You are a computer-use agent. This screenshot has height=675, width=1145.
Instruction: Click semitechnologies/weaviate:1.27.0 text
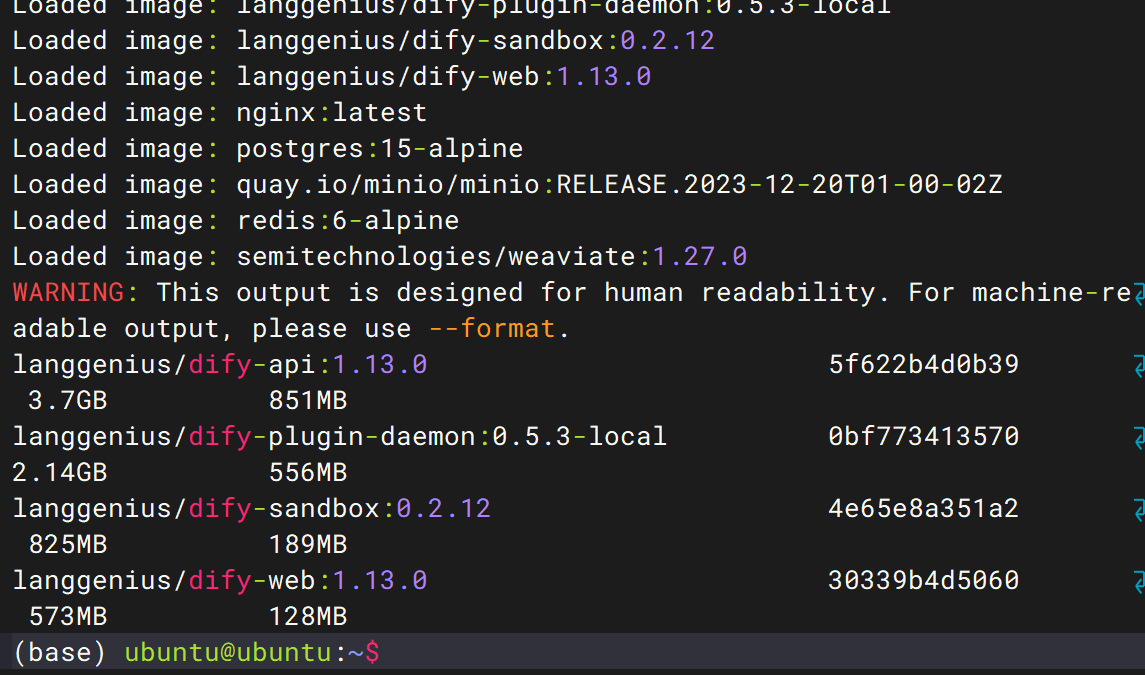(491, 256)
